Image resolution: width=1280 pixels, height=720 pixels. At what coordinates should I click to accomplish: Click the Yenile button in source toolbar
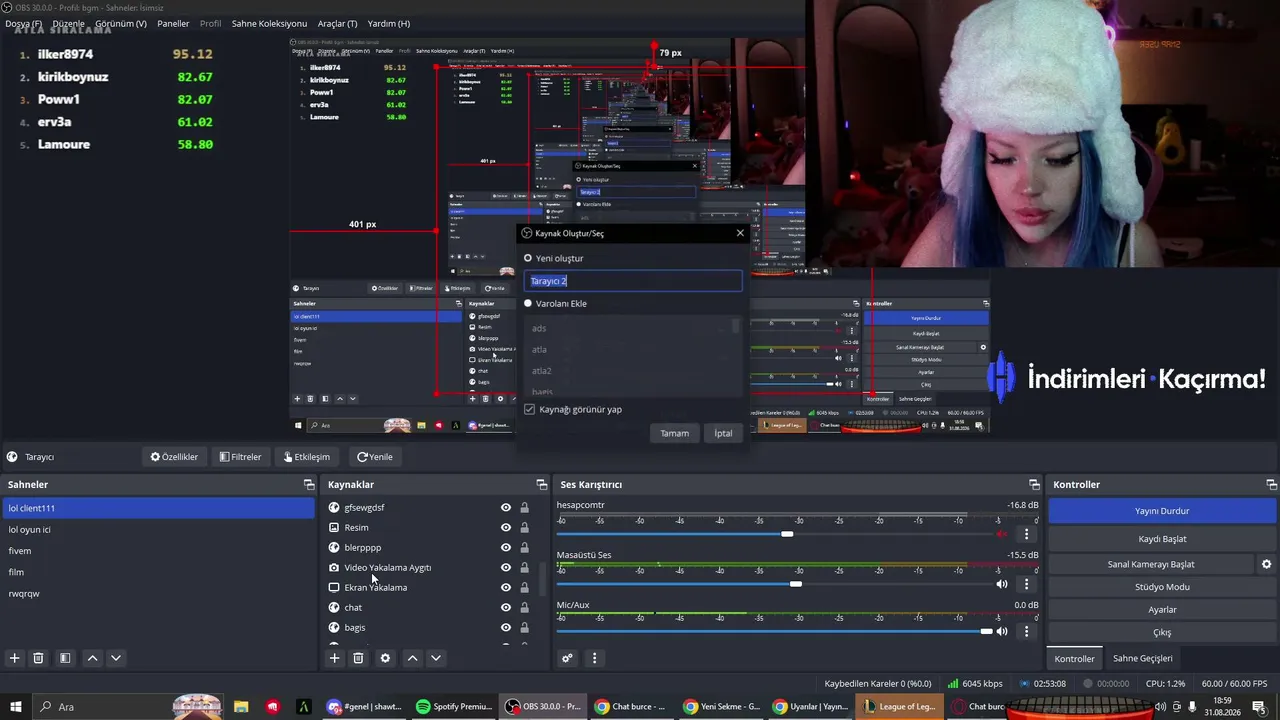point(375,457)
